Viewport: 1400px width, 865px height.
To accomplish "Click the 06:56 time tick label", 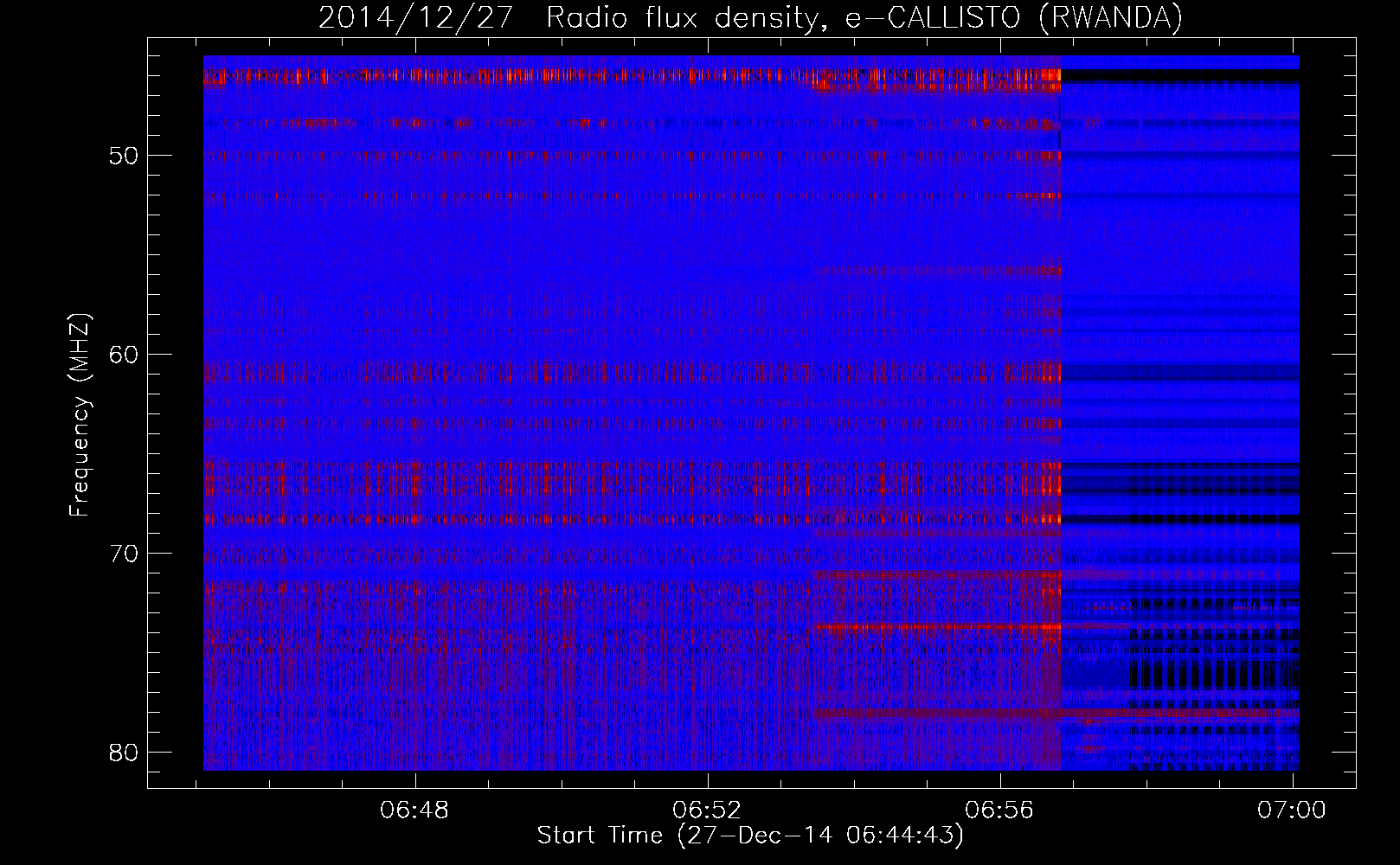I will (1000, 810).
